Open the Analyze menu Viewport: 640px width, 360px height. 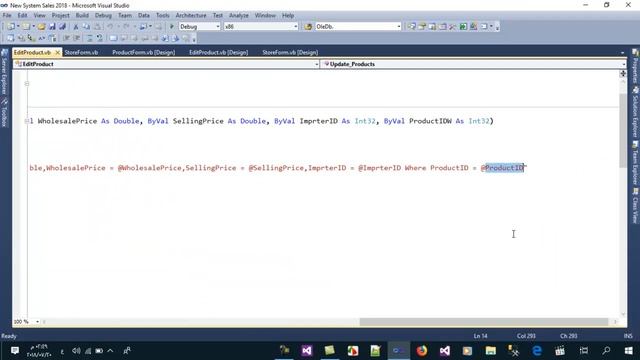point(238,16)
